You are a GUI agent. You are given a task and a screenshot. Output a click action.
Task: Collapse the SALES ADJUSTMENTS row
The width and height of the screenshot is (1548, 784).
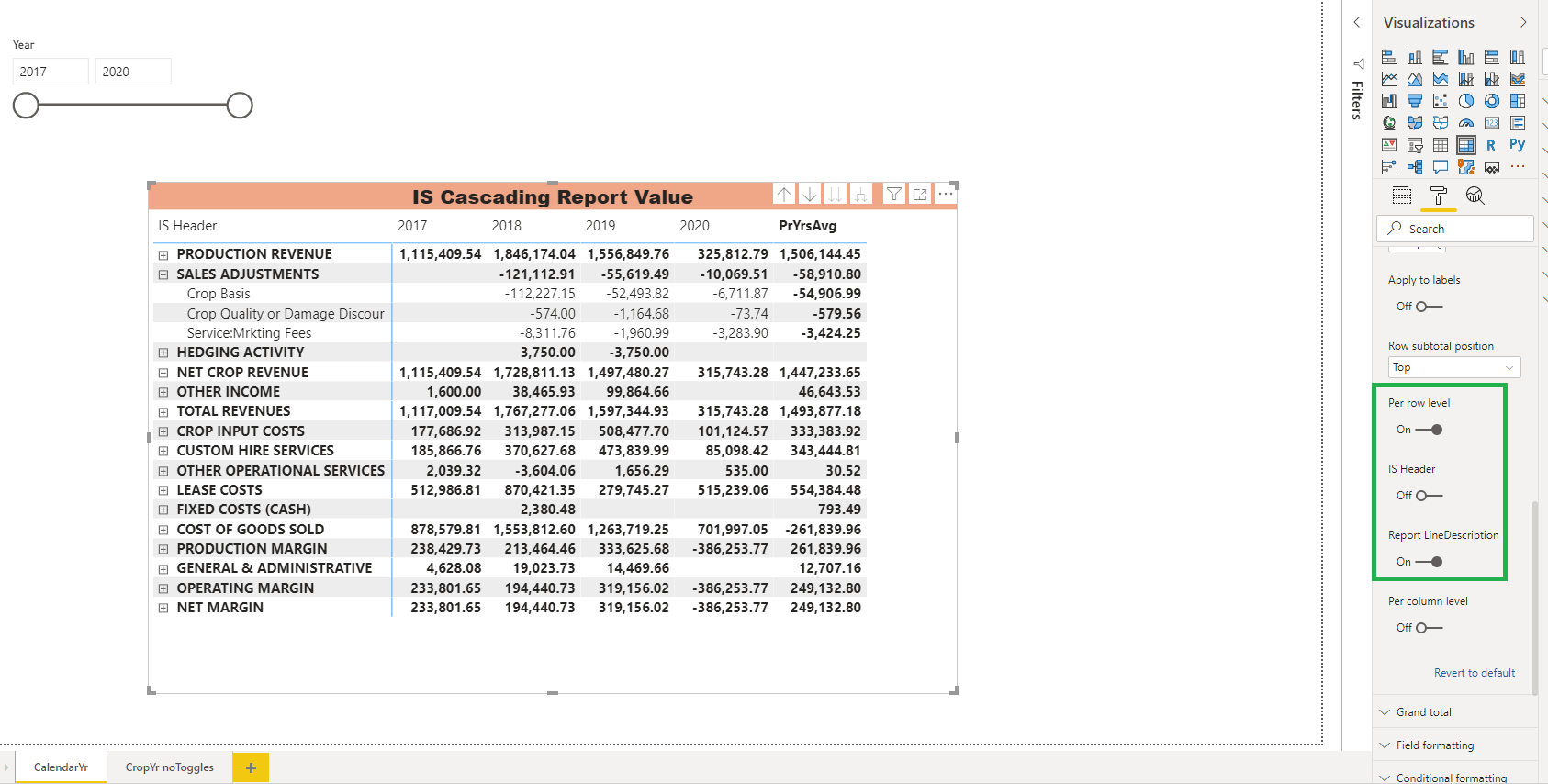point(163,274)
